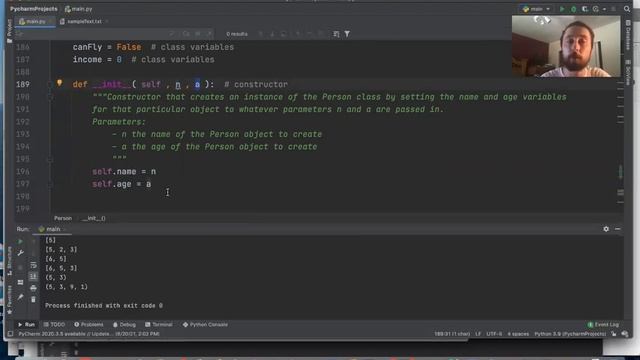Click the wrench icon in Run panel
Image resolution: width=640 pixels, height=360 pixels.
click(x=20, y=253)
